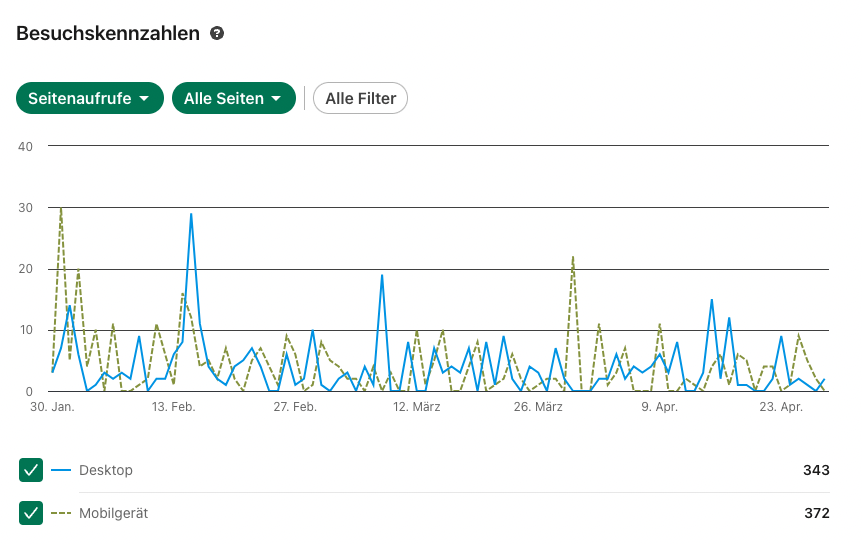Viewport: 862px width, 544px height.
Task: Click the solid blue Desktop legend line
Action: point(62,470)
